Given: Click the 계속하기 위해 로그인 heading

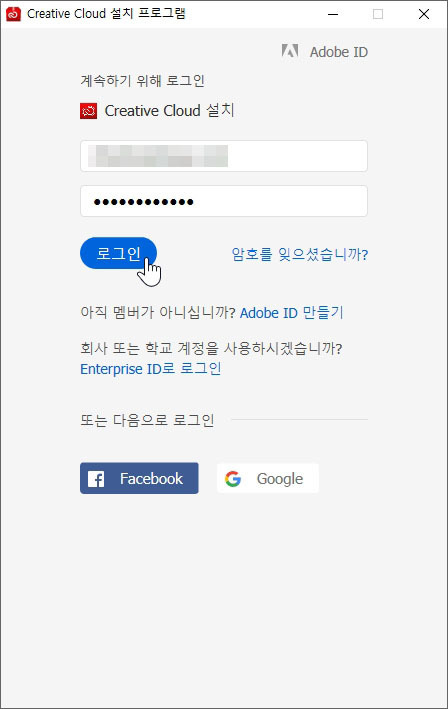Looking at the screenshot, I should click(142, 81).
